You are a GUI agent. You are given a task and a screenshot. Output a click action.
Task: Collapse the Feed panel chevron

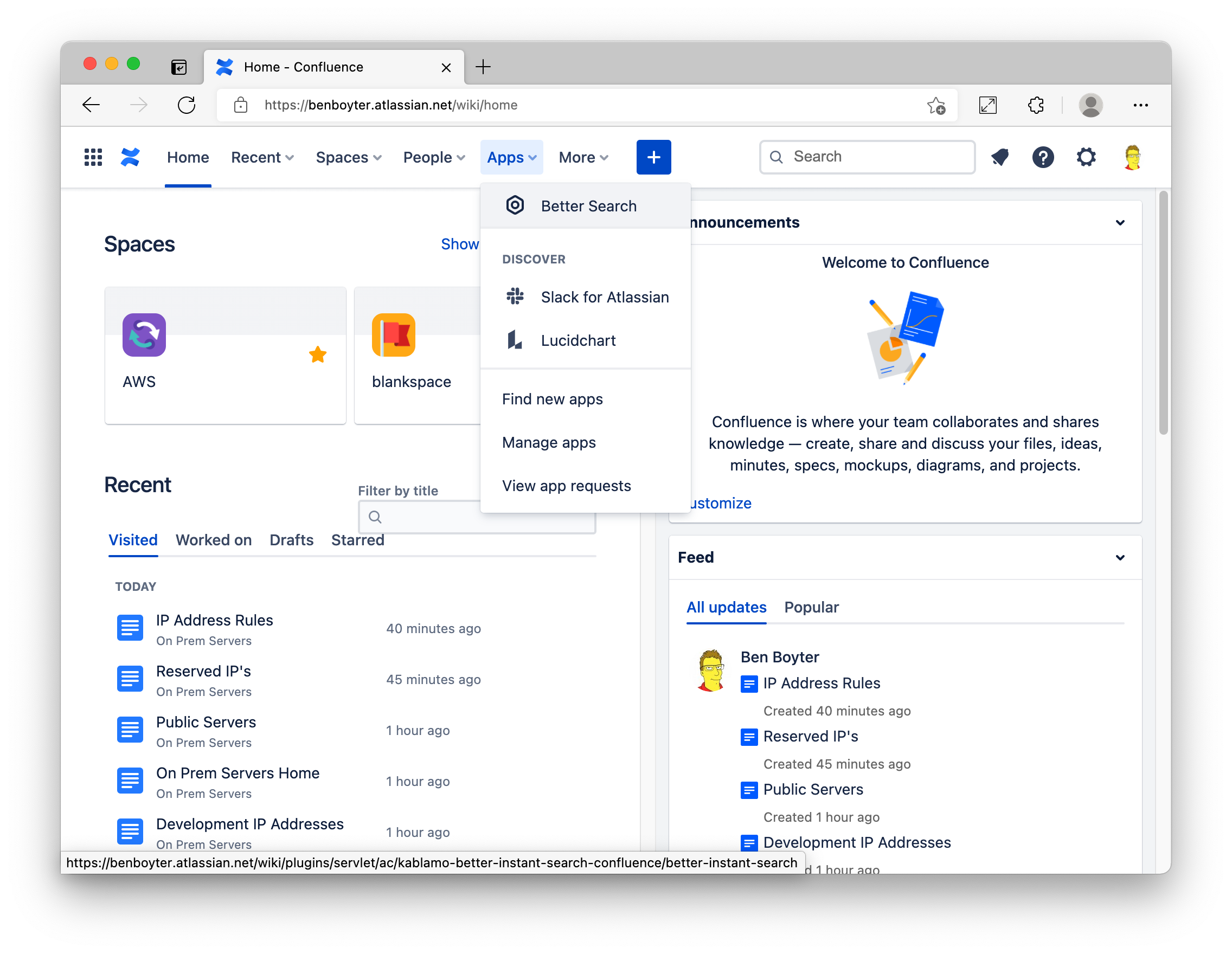pyautogui.click(x=1120, y=558)
